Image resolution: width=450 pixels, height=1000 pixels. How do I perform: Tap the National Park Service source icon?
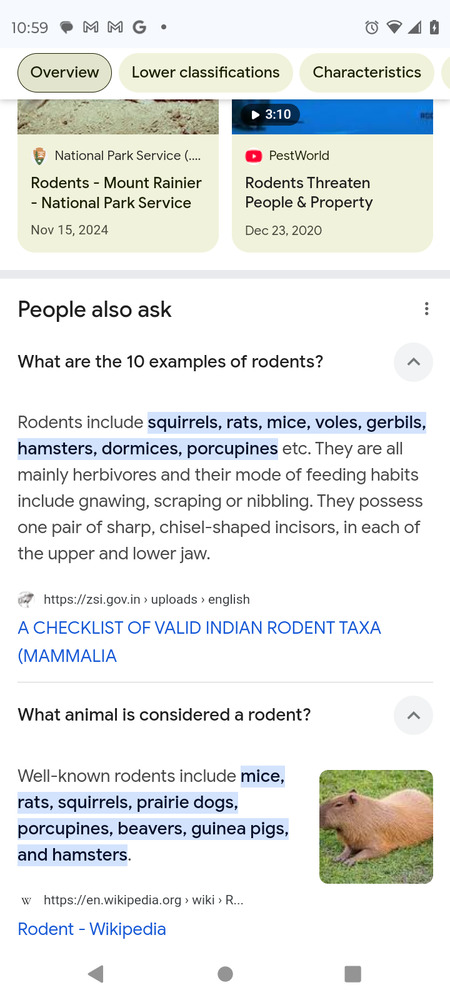pyautogui.click(x=40, y=156)
